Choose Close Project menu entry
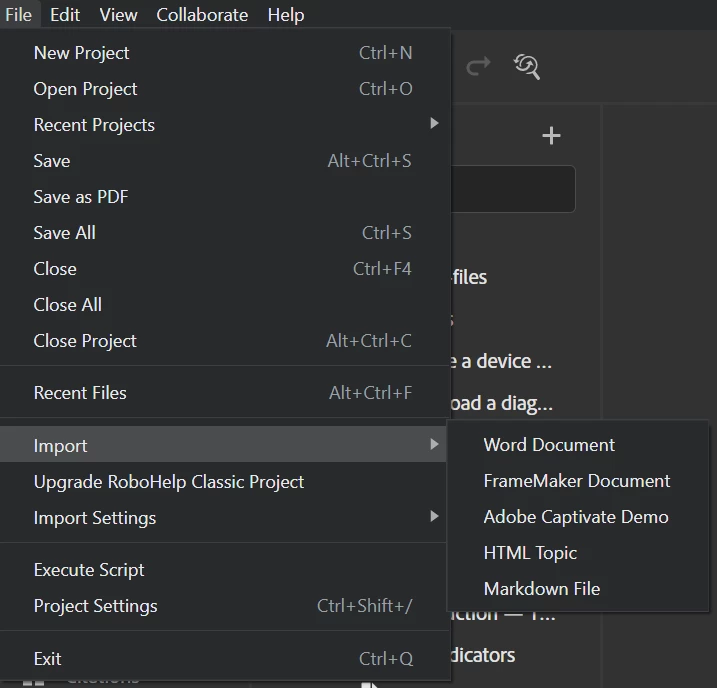 click(x=223, y=341)
